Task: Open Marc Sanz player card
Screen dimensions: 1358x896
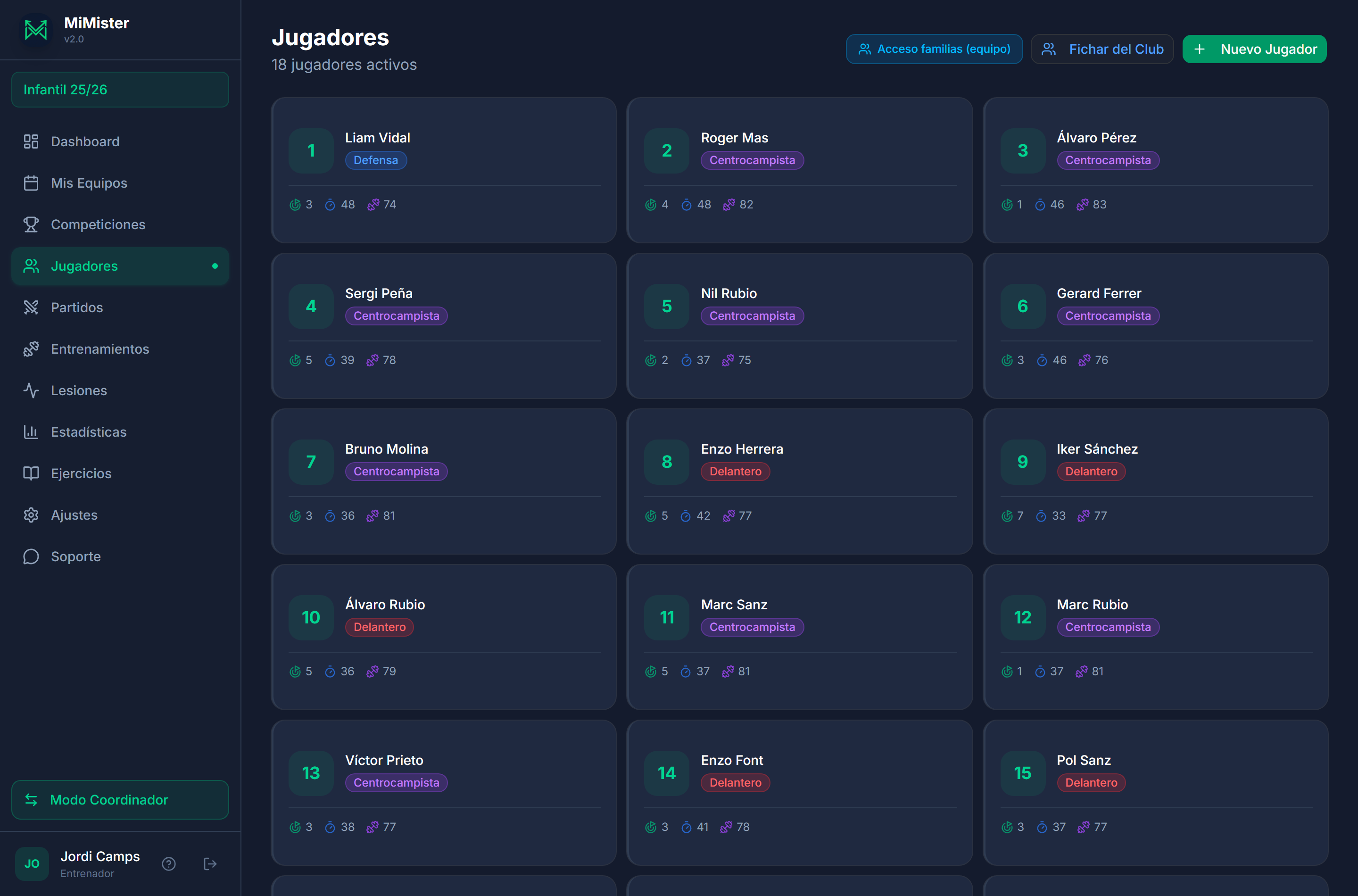Action: [800, 637]
